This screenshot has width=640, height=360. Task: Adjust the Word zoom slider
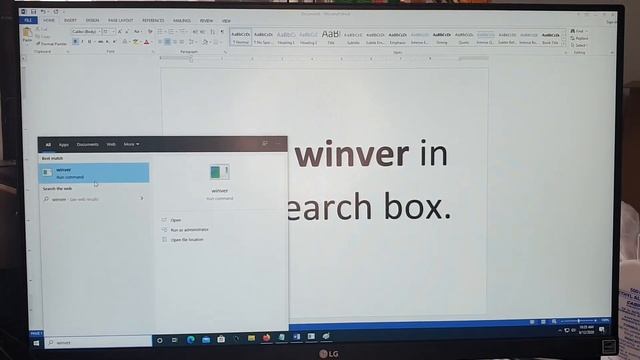coord(578,321)
